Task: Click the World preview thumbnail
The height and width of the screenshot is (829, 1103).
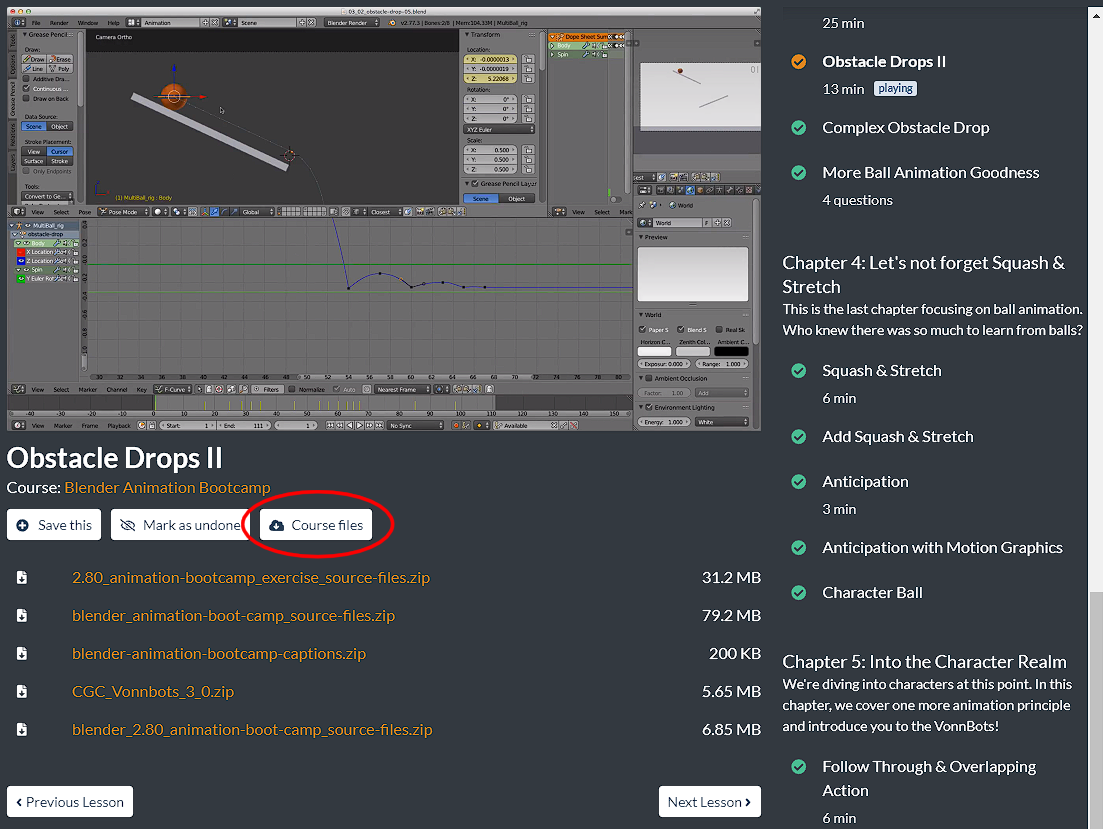Action: [x=693, y=274]
